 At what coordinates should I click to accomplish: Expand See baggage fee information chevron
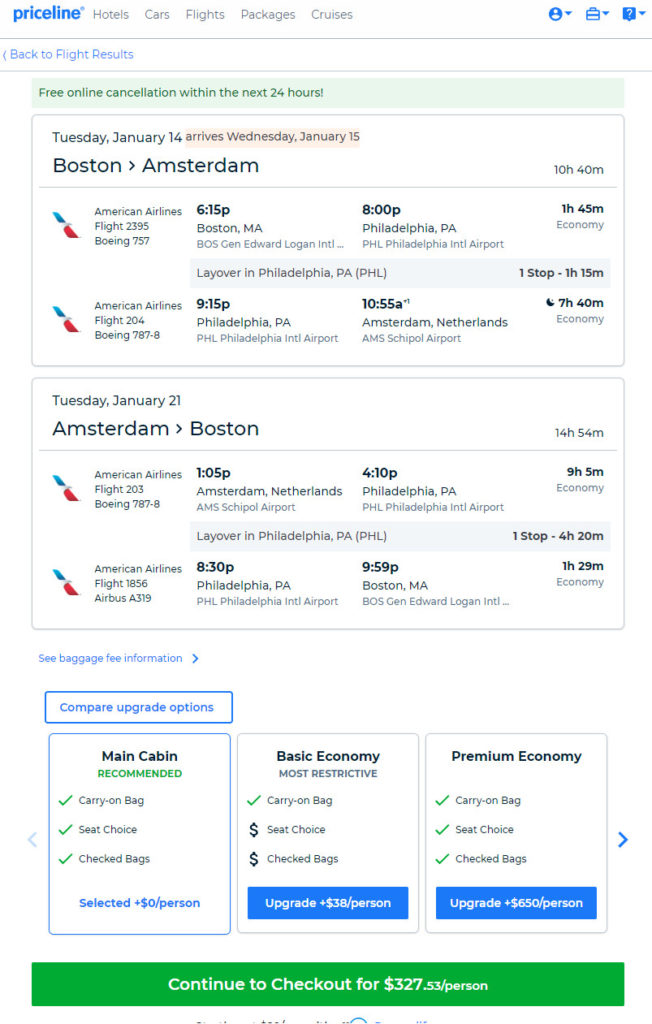[195, 658]
